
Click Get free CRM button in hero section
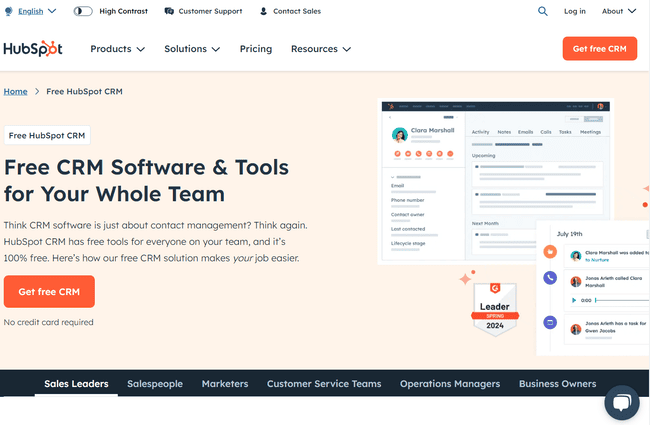point(49,291)
